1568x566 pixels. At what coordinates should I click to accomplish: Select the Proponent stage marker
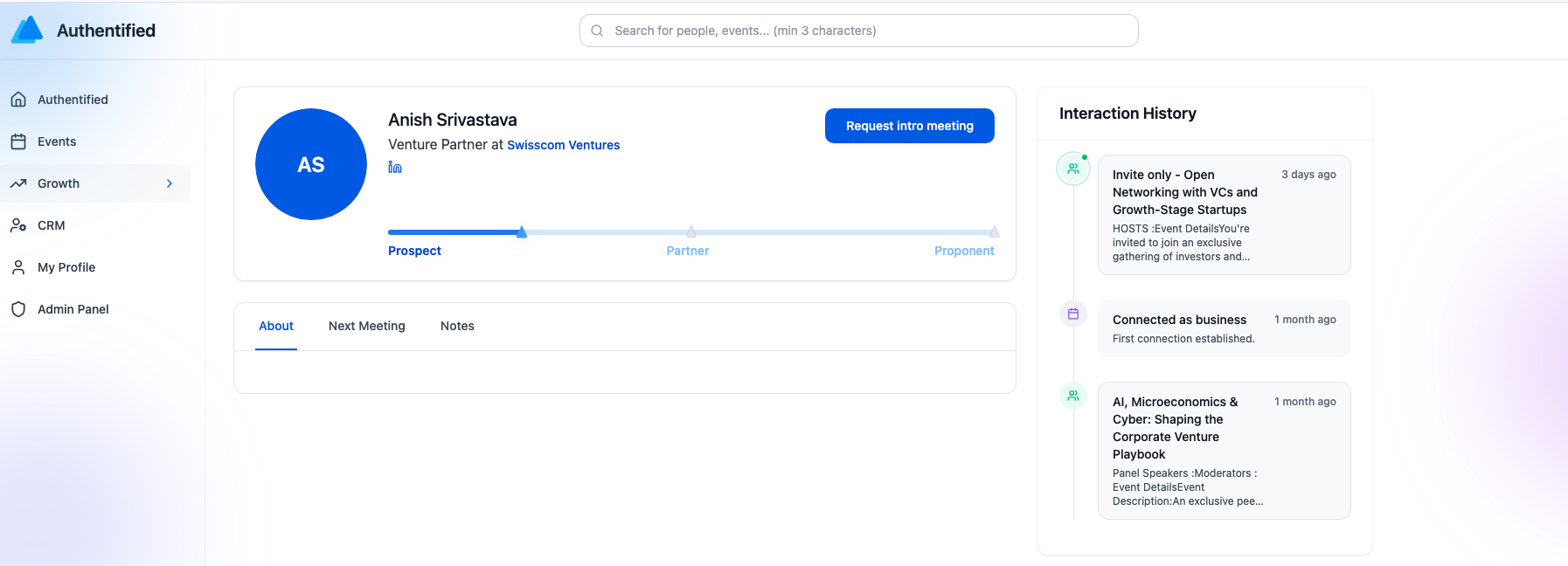coord(994,232)
